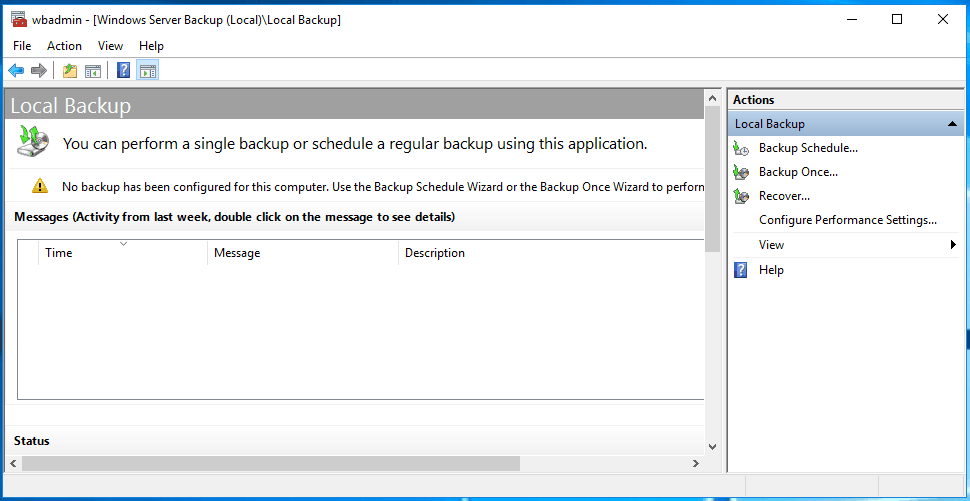Click vertical scrollbar up arrow
The width and height of the screenshot is (970, 501).
pos(712,98)
